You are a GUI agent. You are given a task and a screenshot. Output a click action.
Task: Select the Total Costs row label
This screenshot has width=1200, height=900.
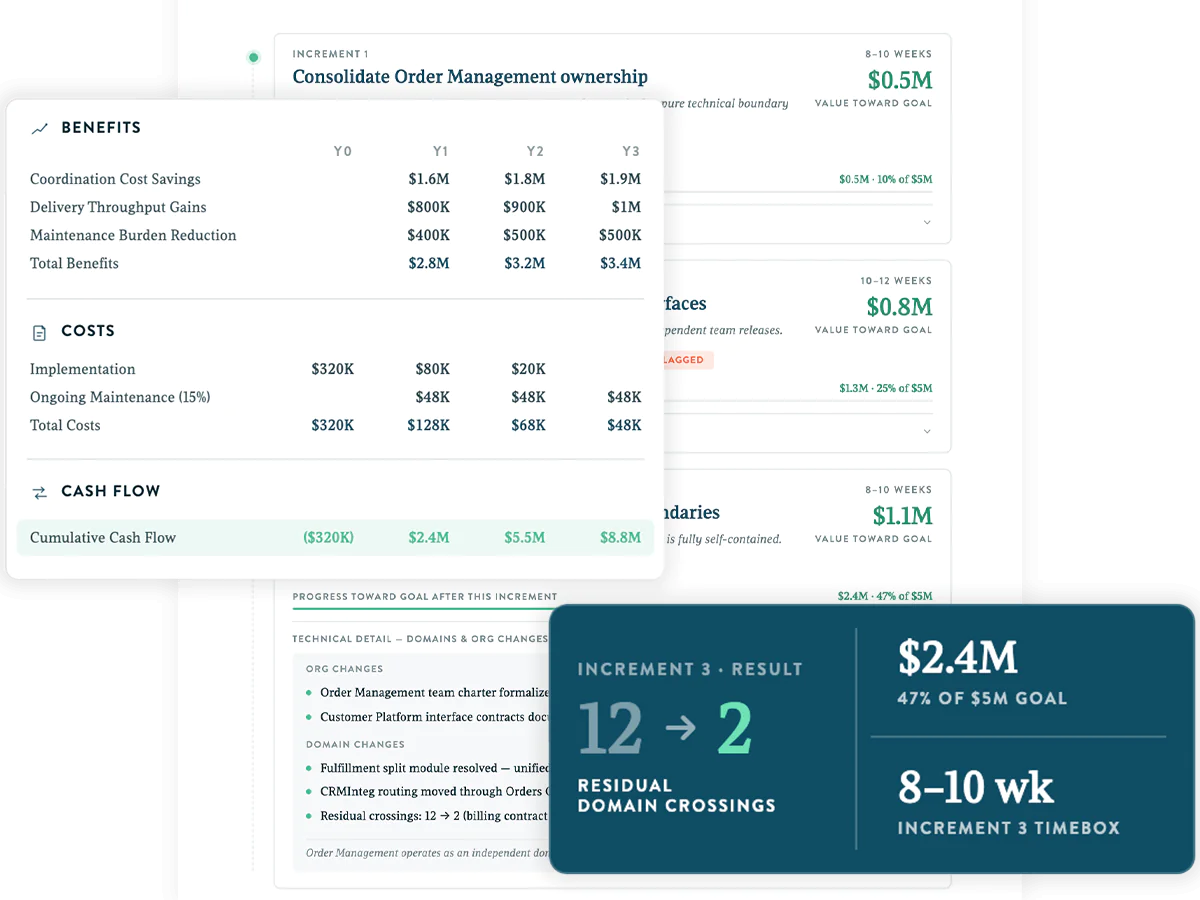[65, 425]
